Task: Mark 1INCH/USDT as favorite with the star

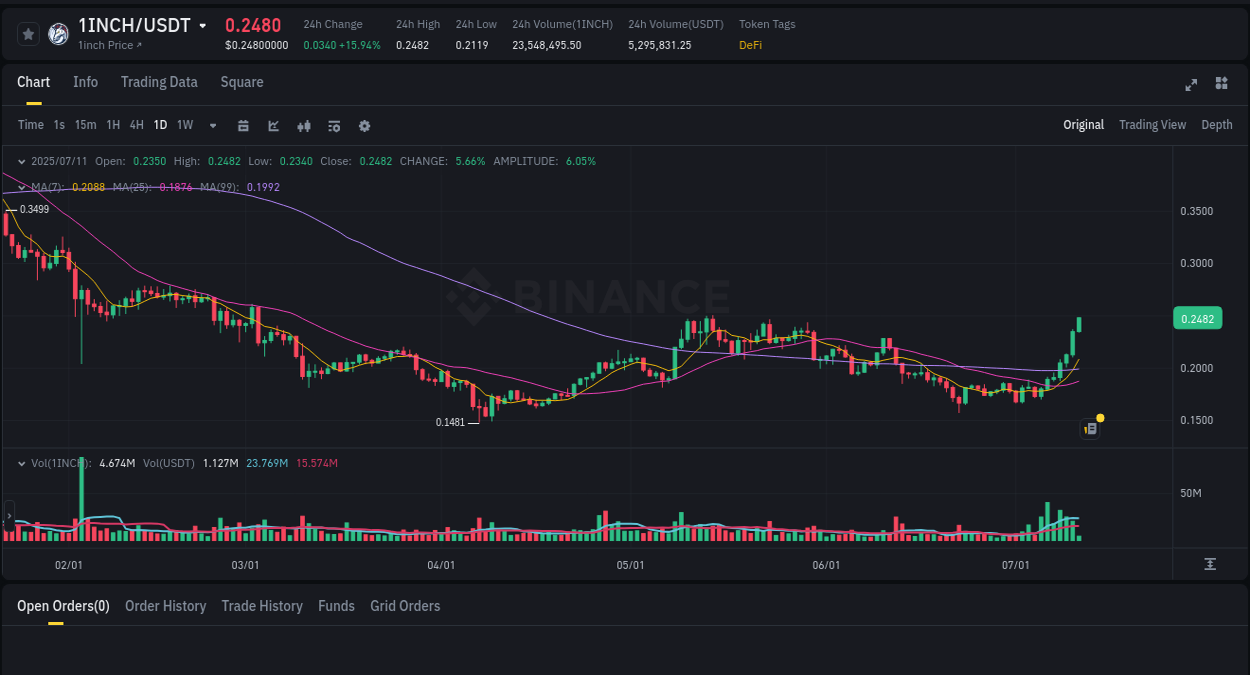Action: click(x=28, y=33)
